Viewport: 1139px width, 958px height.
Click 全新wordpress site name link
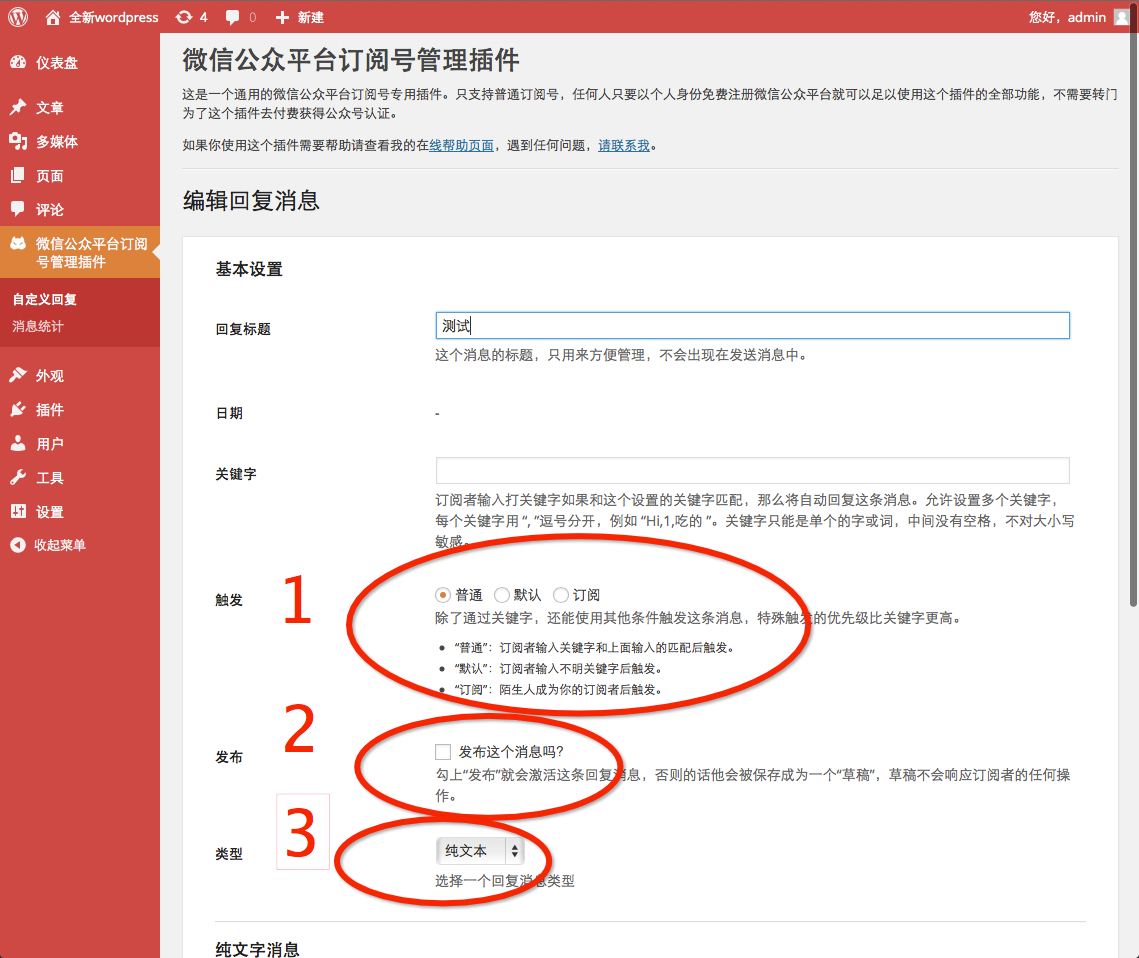click(x=113, y=17)
